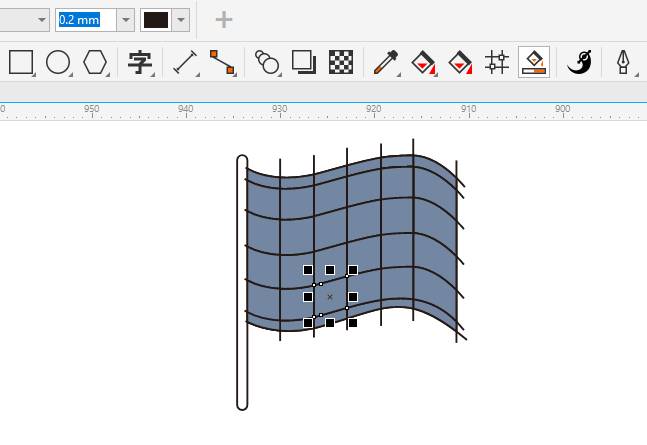Screen dimensions: 647x445
Task: Select the Transparency checkerboard tool
Action: [x=342, y=62]
